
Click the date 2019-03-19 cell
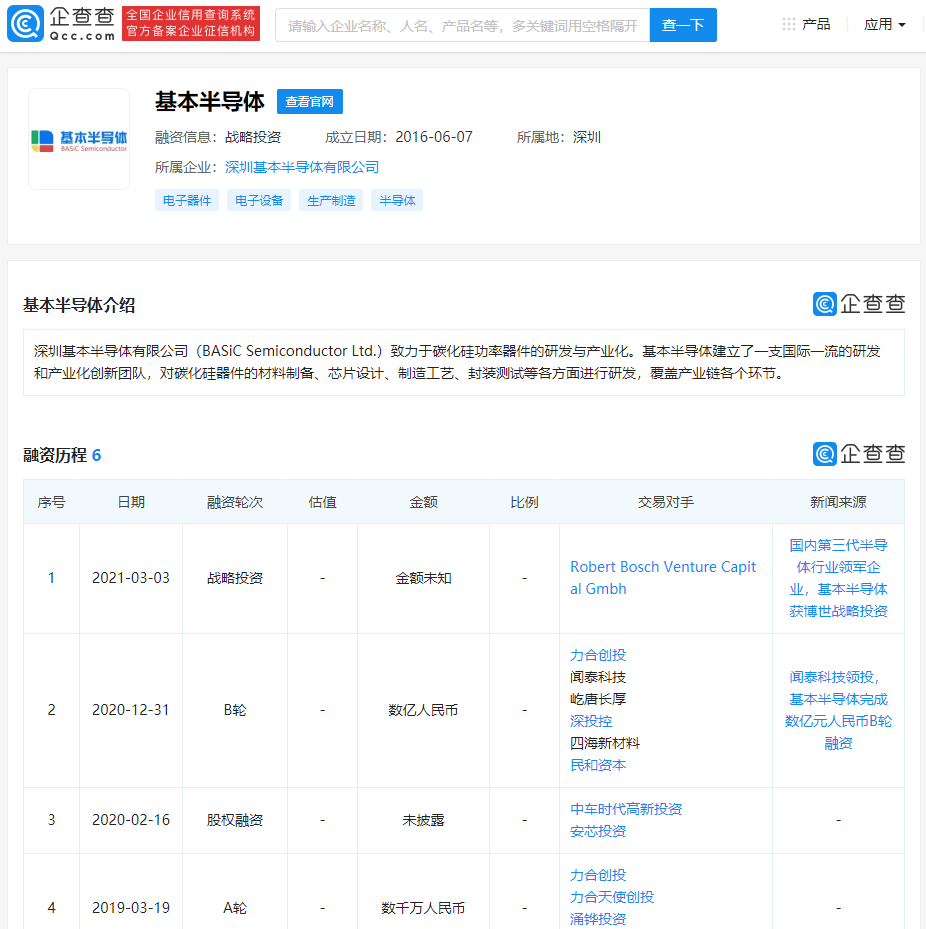tap(131, 908)
